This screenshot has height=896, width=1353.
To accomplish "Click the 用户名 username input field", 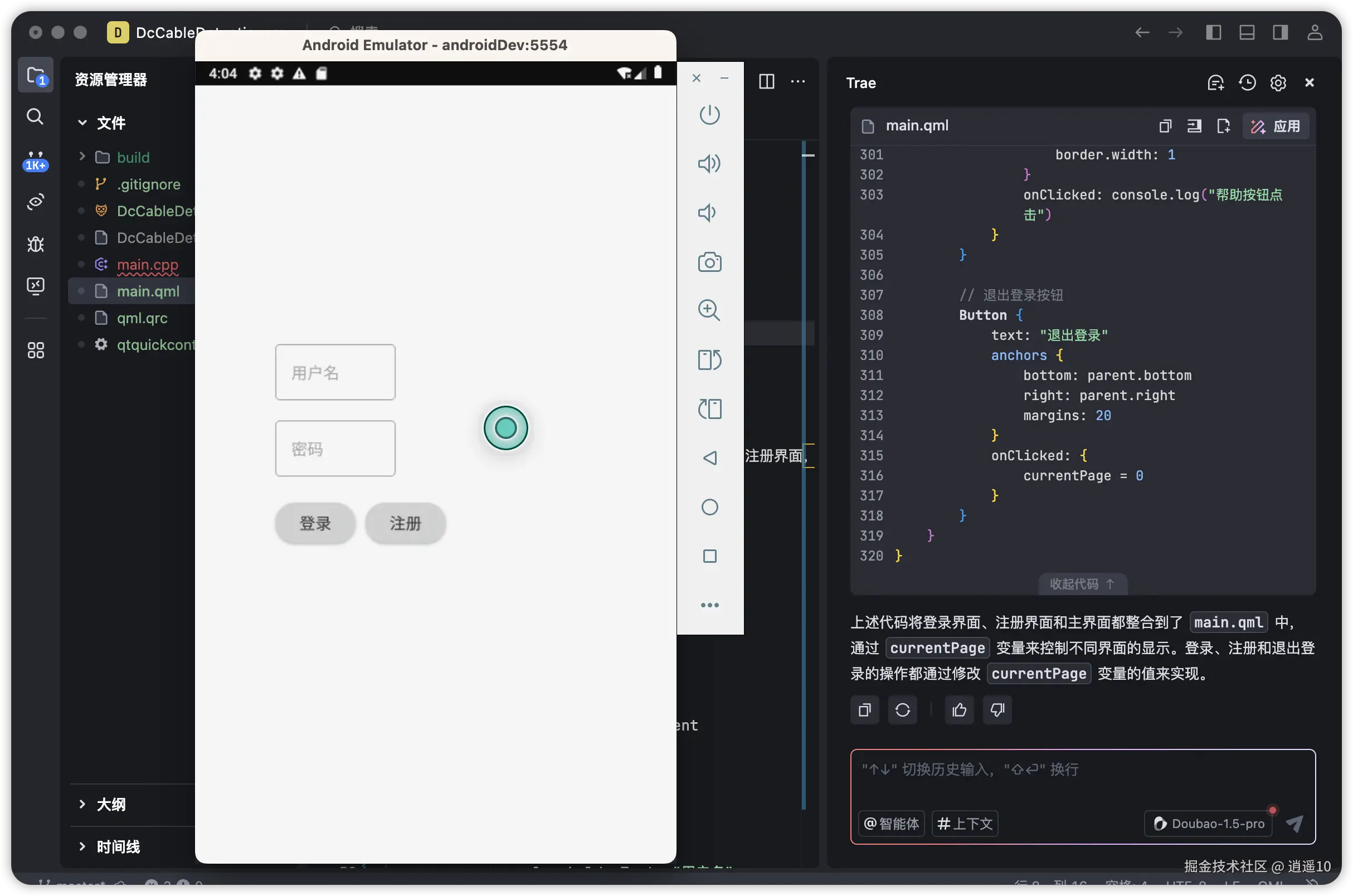I will click(x=335, y=373).
